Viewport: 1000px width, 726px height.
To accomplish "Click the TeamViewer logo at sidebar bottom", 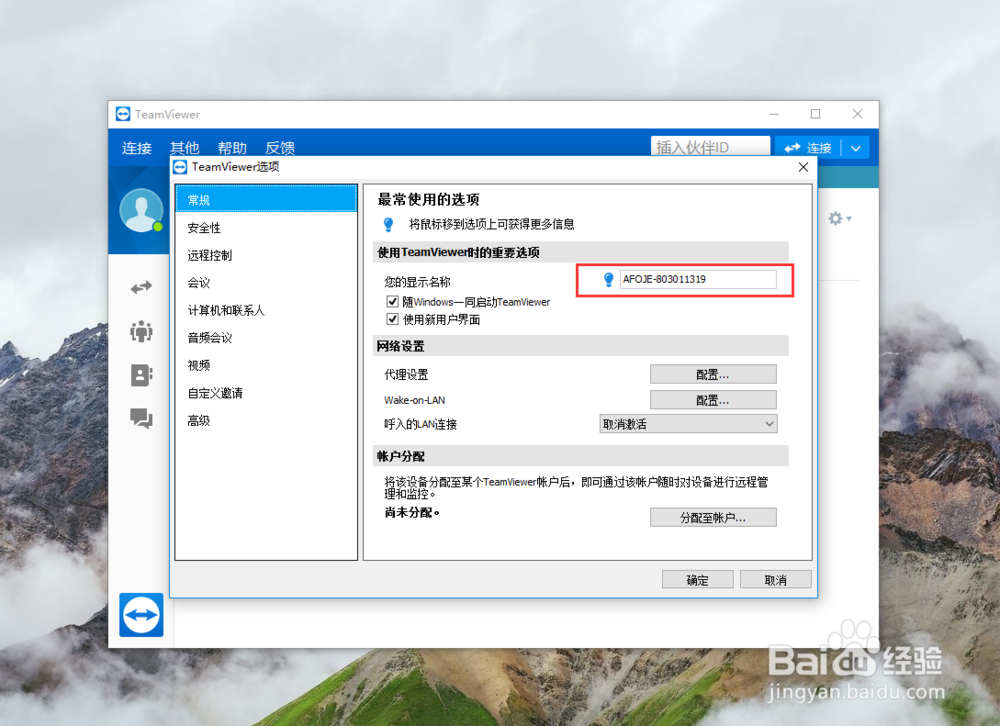I will [x=141, y=615].
